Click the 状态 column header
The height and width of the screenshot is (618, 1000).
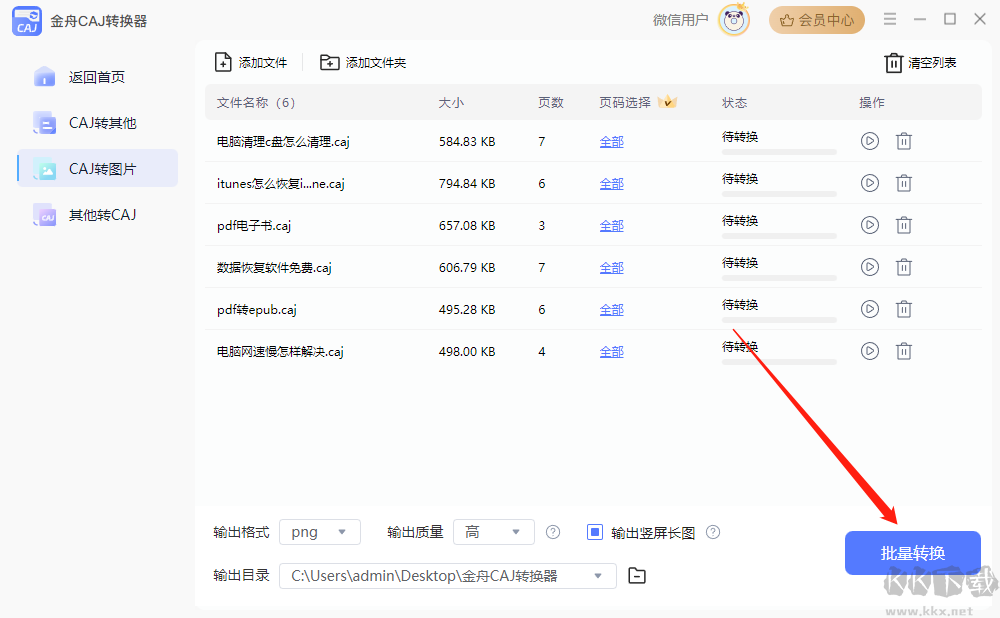735,103
